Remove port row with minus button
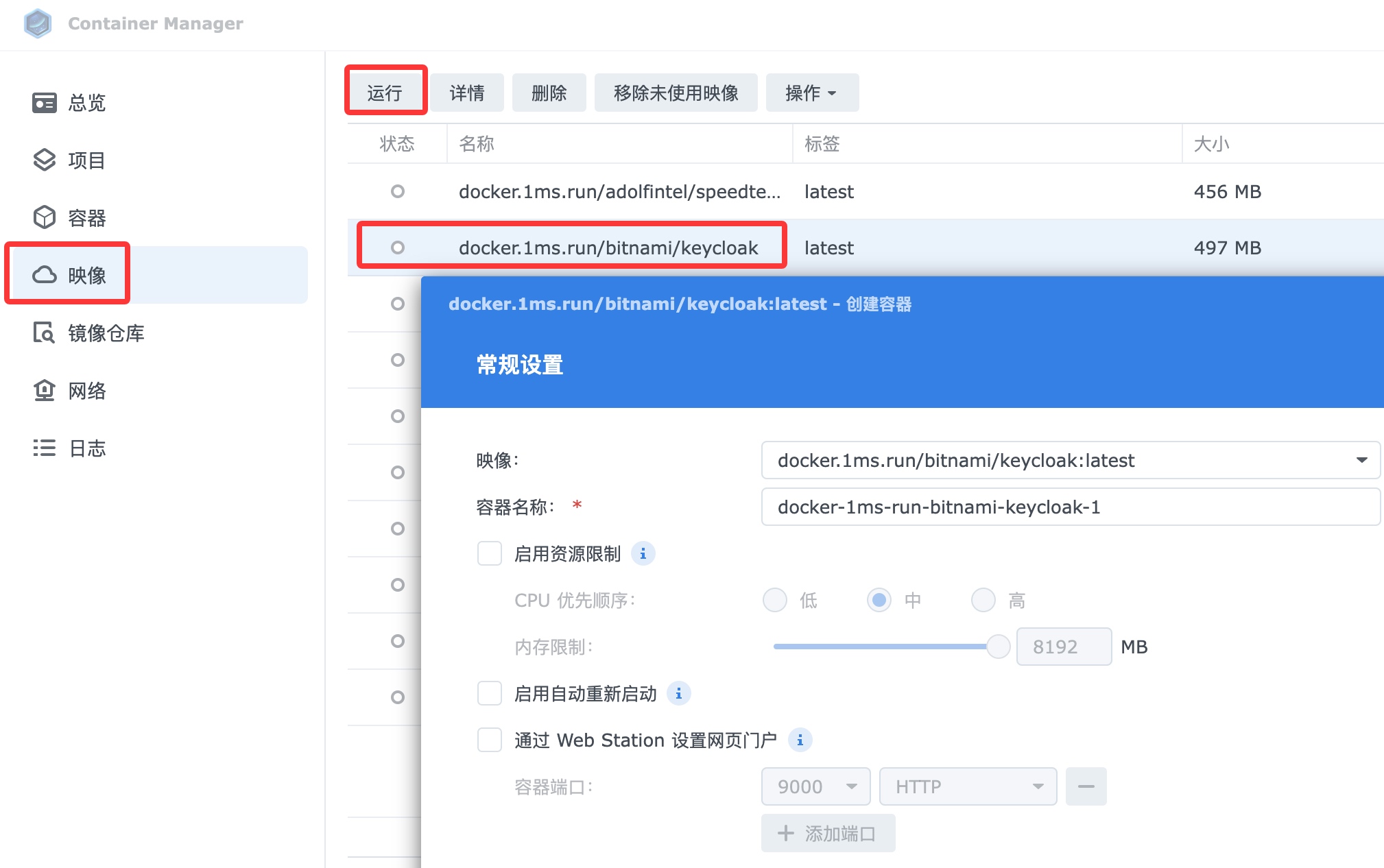 point(1086,786)
